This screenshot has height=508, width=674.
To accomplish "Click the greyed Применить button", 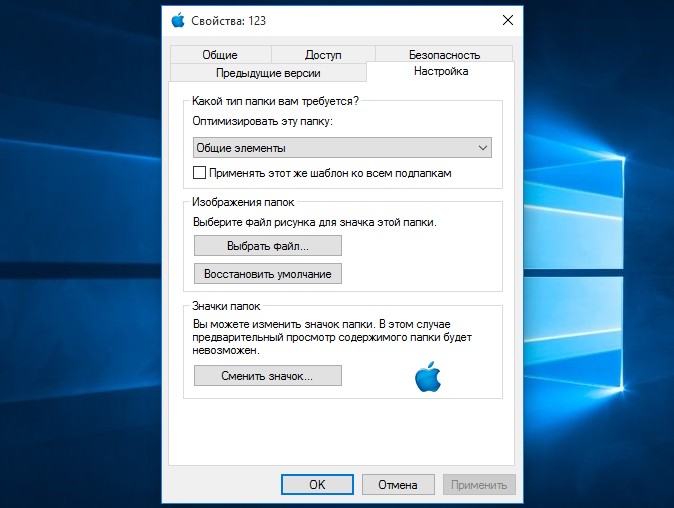I will pos(479,484).
